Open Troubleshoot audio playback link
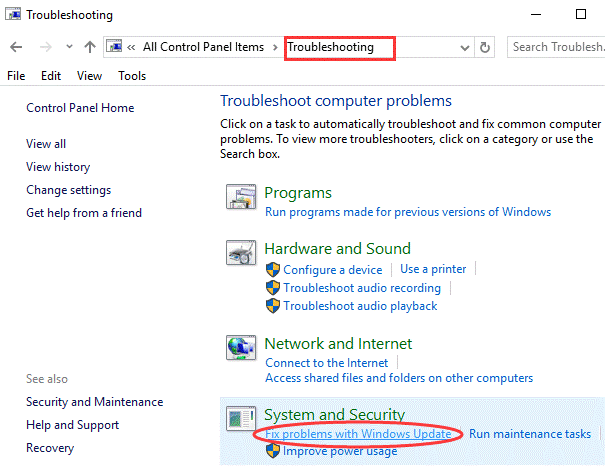605x470 pixels. click(360, 306)
